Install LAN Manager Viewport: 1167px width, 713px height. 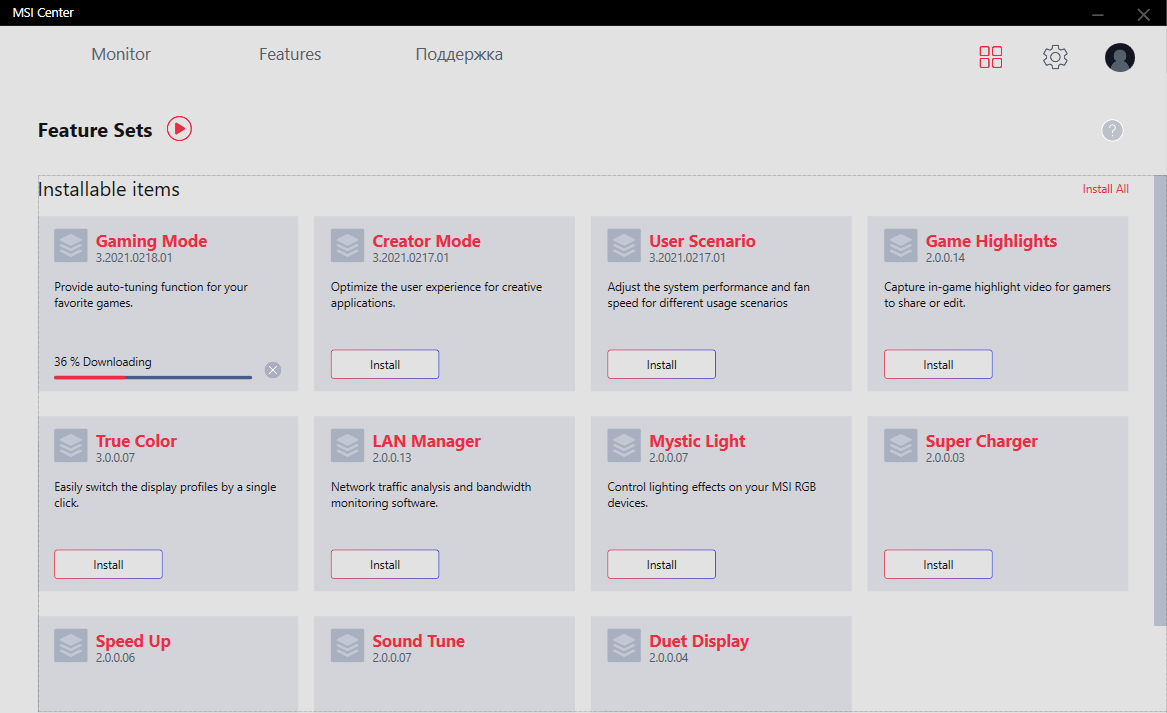tap(385, 565)
